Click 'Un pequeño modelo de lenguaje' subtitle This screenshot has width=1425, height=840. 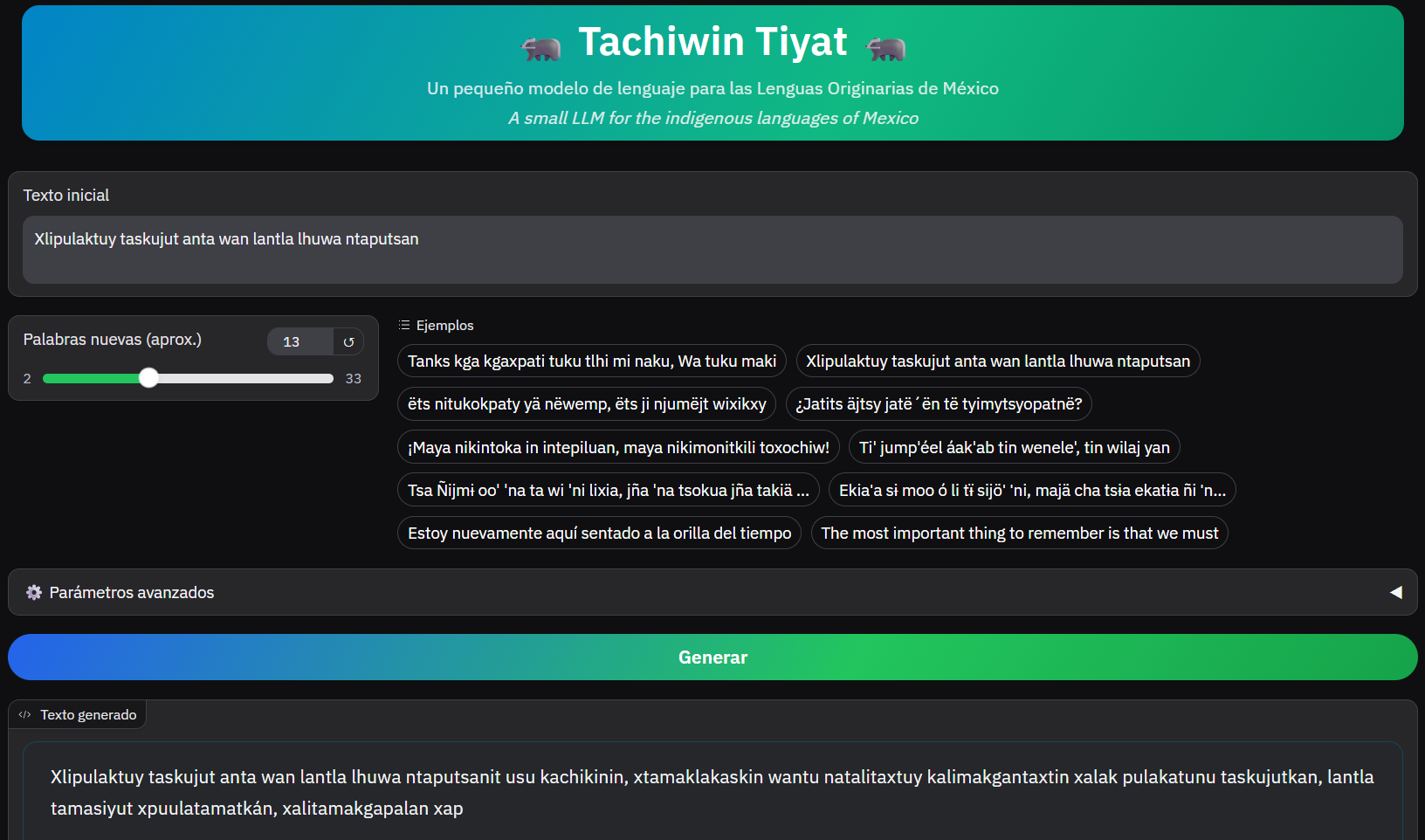pyautogui.click(x=712, y=88)
